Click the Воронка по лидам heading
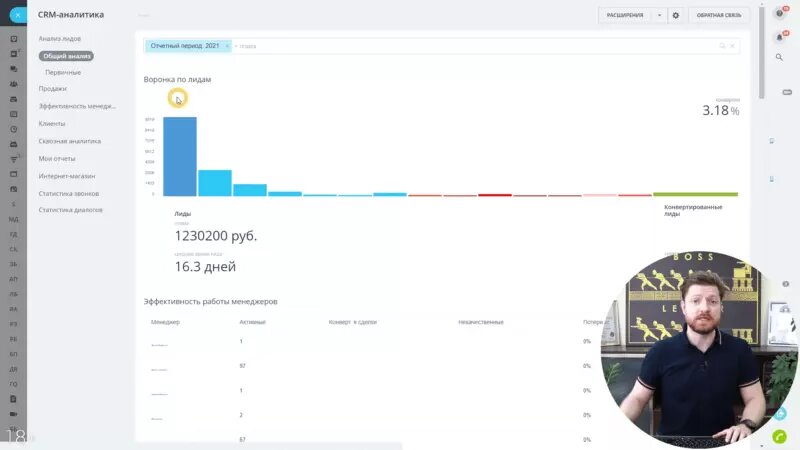800x450 pixels. pos(177,80)
